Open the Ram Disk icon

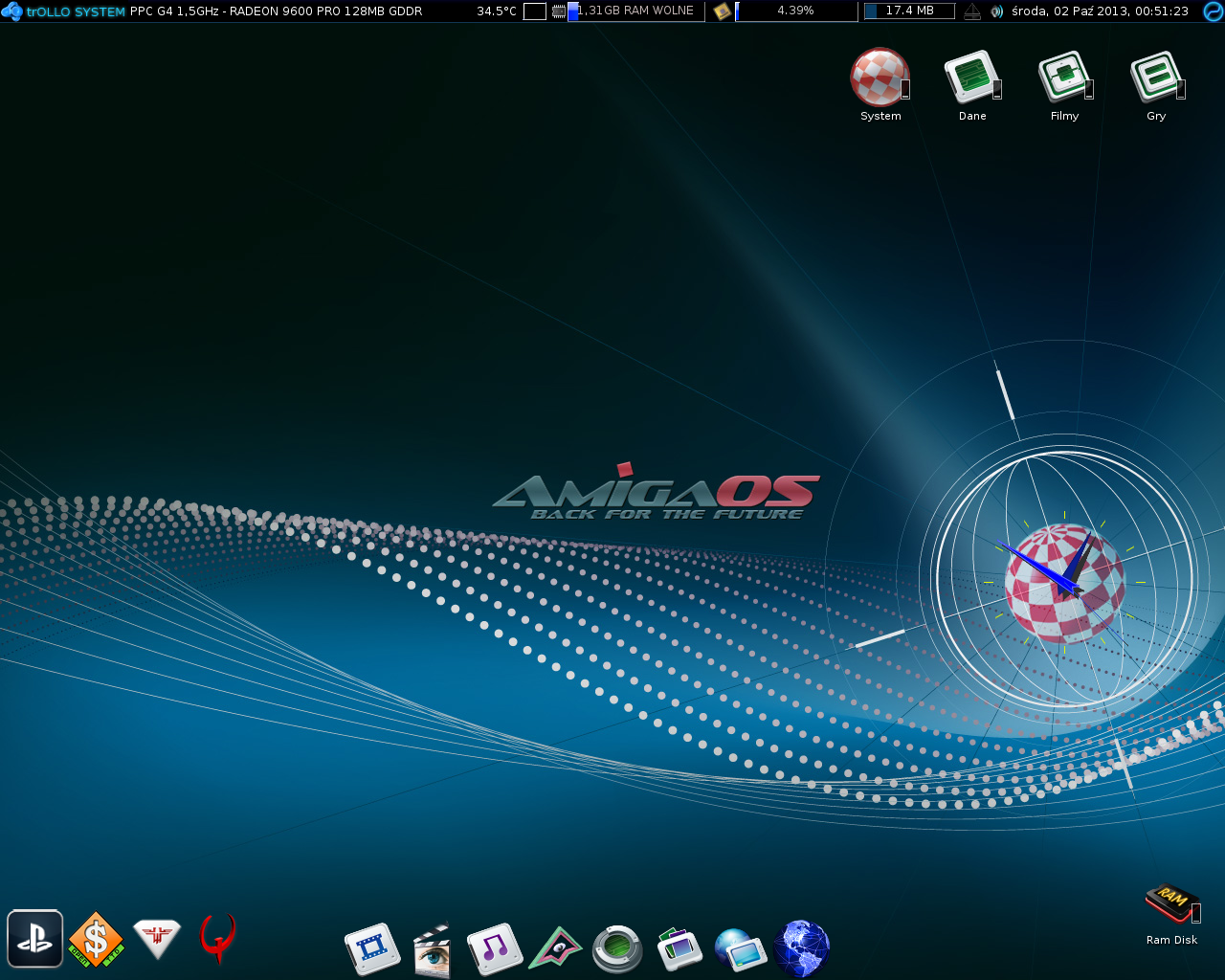click(x=1172, y=904)
